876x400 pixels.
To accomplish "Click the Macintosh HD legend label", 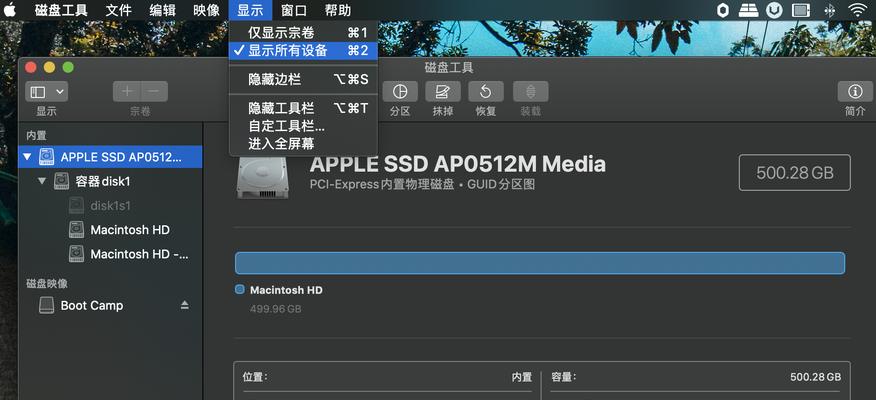I will (286, 290).
